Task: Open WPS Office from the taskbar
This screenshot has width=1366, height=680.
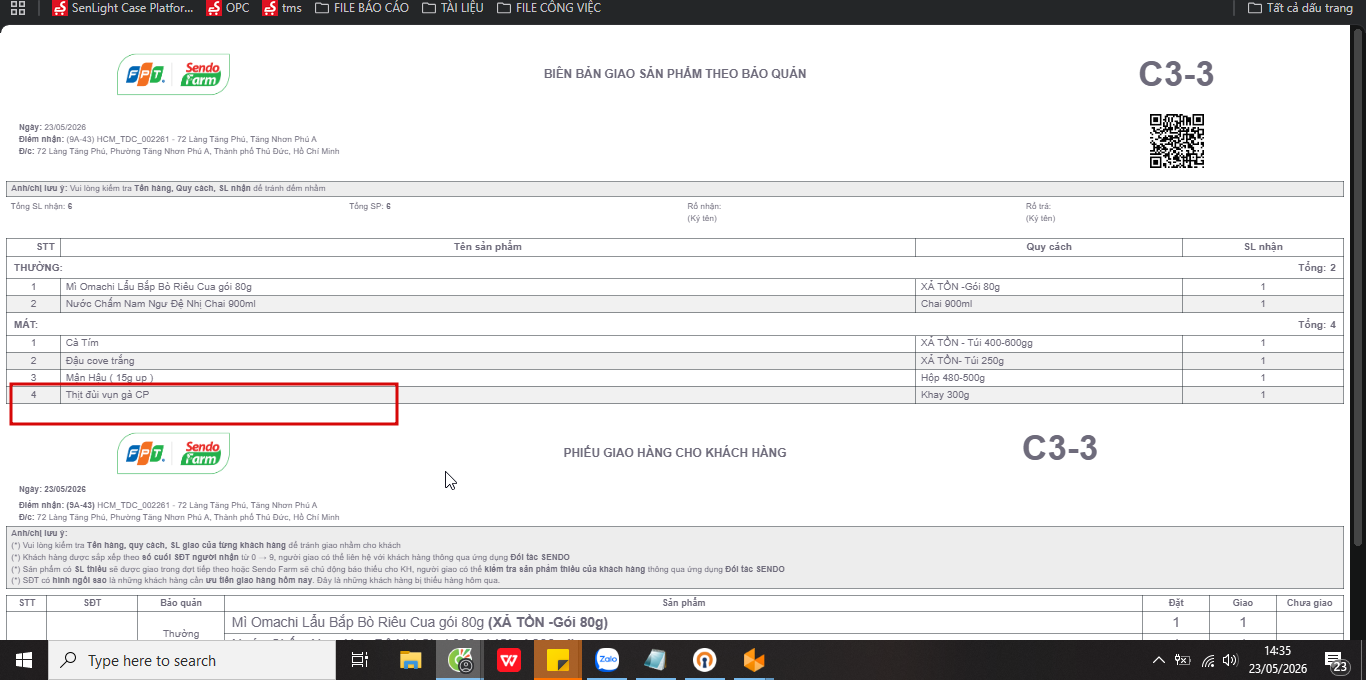Action: (x=509, y=660)
